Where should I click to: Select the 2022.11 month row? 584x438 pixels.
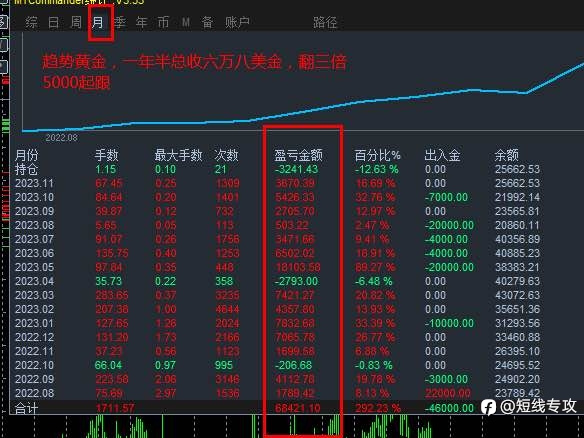pos(277,351)
